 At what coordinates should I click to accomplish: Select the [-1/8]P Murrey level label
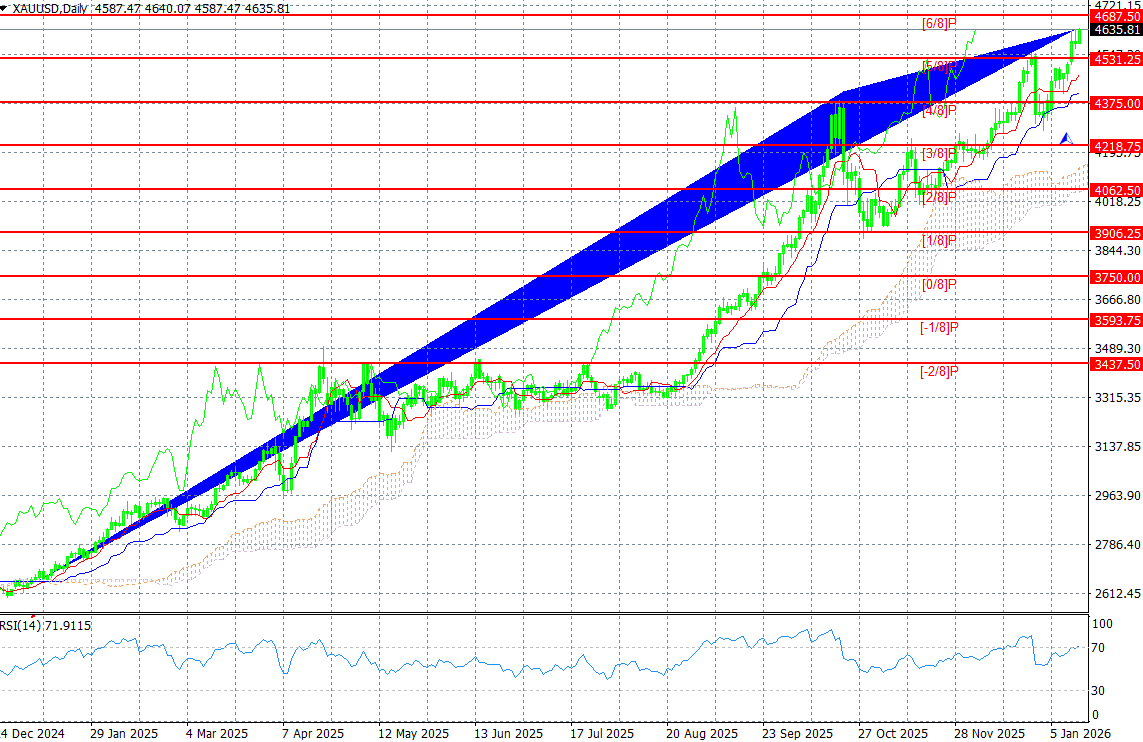click(x=940, y=327)
